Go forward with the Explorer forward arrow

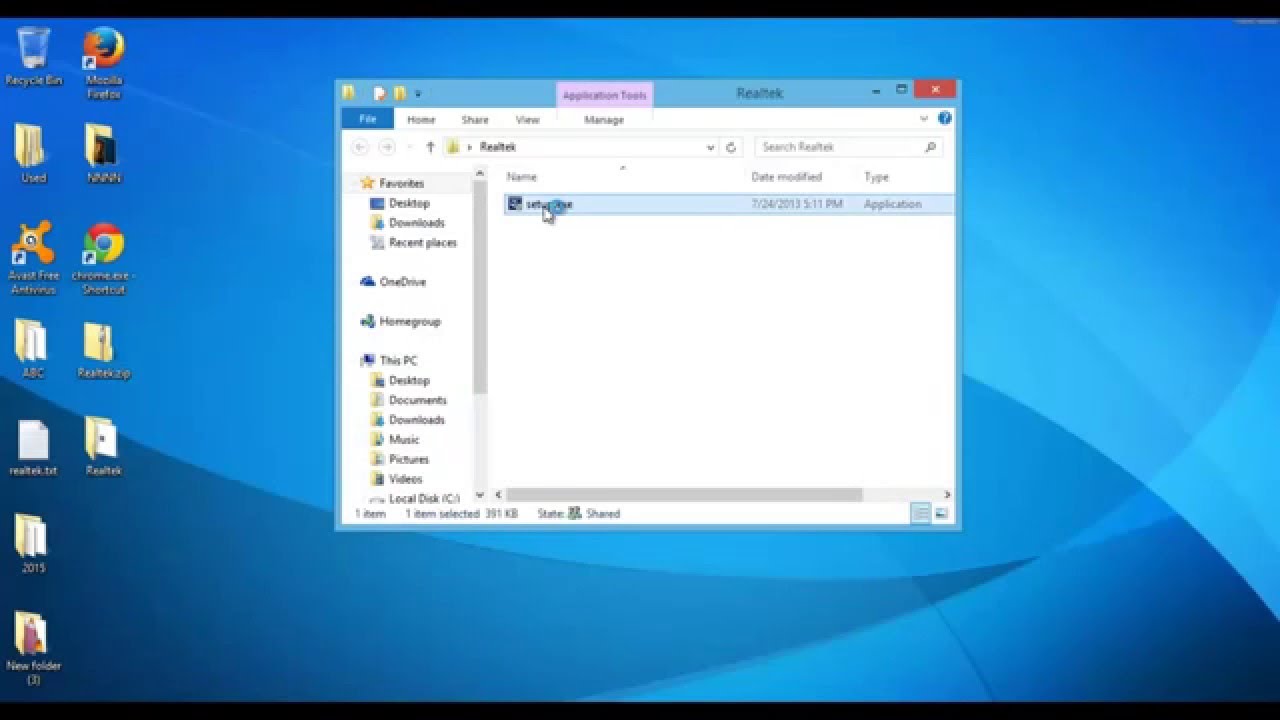click(388, 147)
